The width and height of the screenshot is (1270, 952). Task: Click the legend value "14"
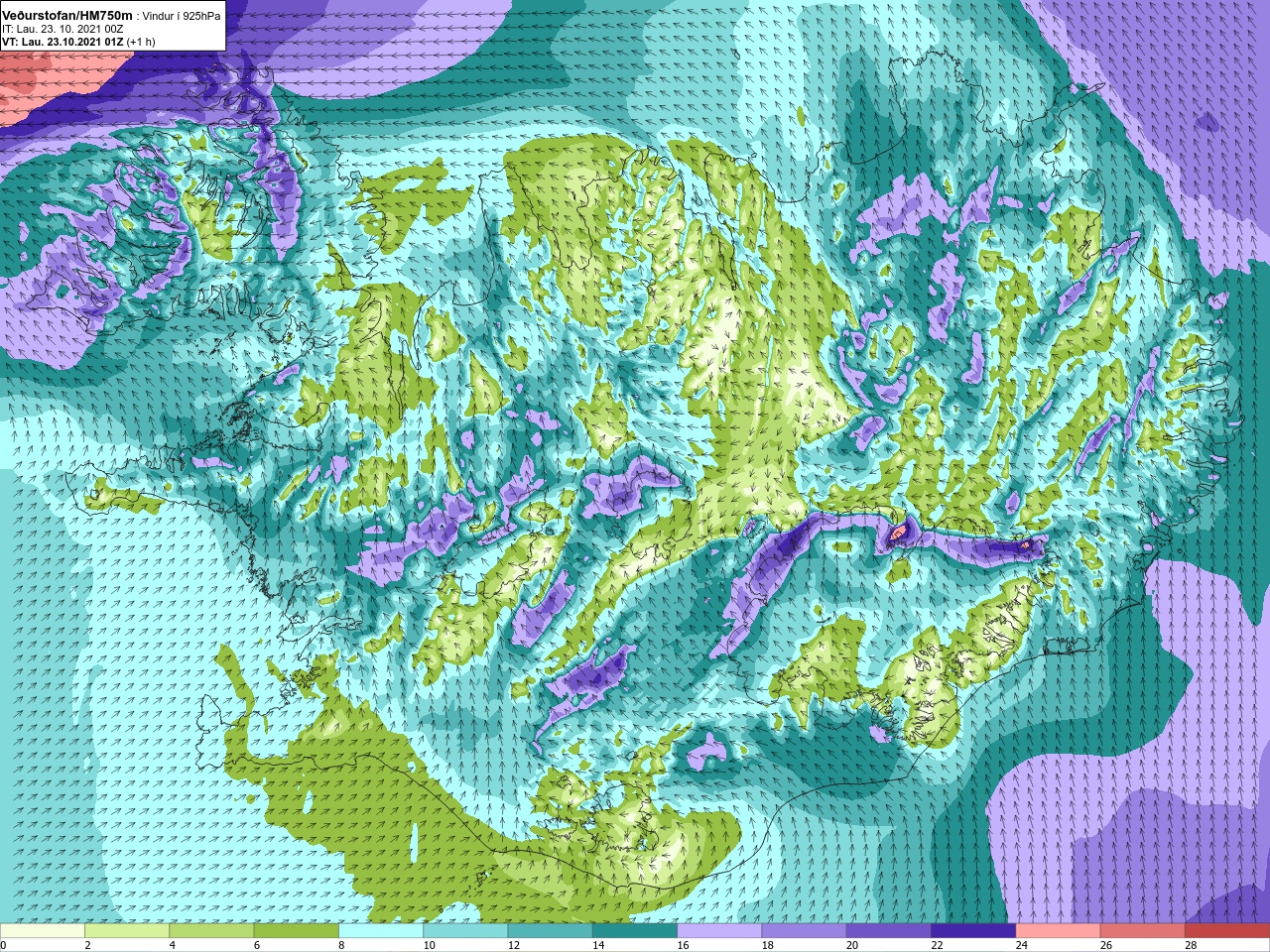[x=596, y=945]
